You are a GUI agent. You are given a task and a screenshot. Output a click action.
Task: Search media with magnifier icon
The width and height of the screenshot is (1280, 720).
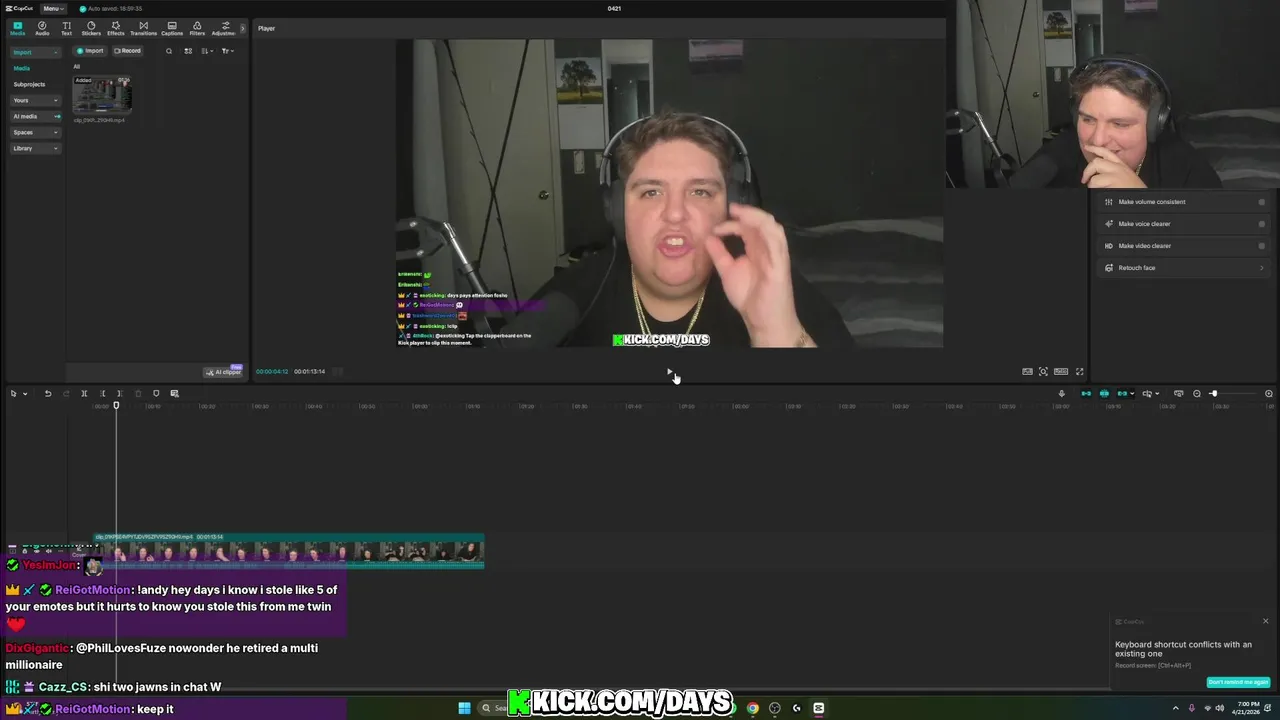(169, 51)
